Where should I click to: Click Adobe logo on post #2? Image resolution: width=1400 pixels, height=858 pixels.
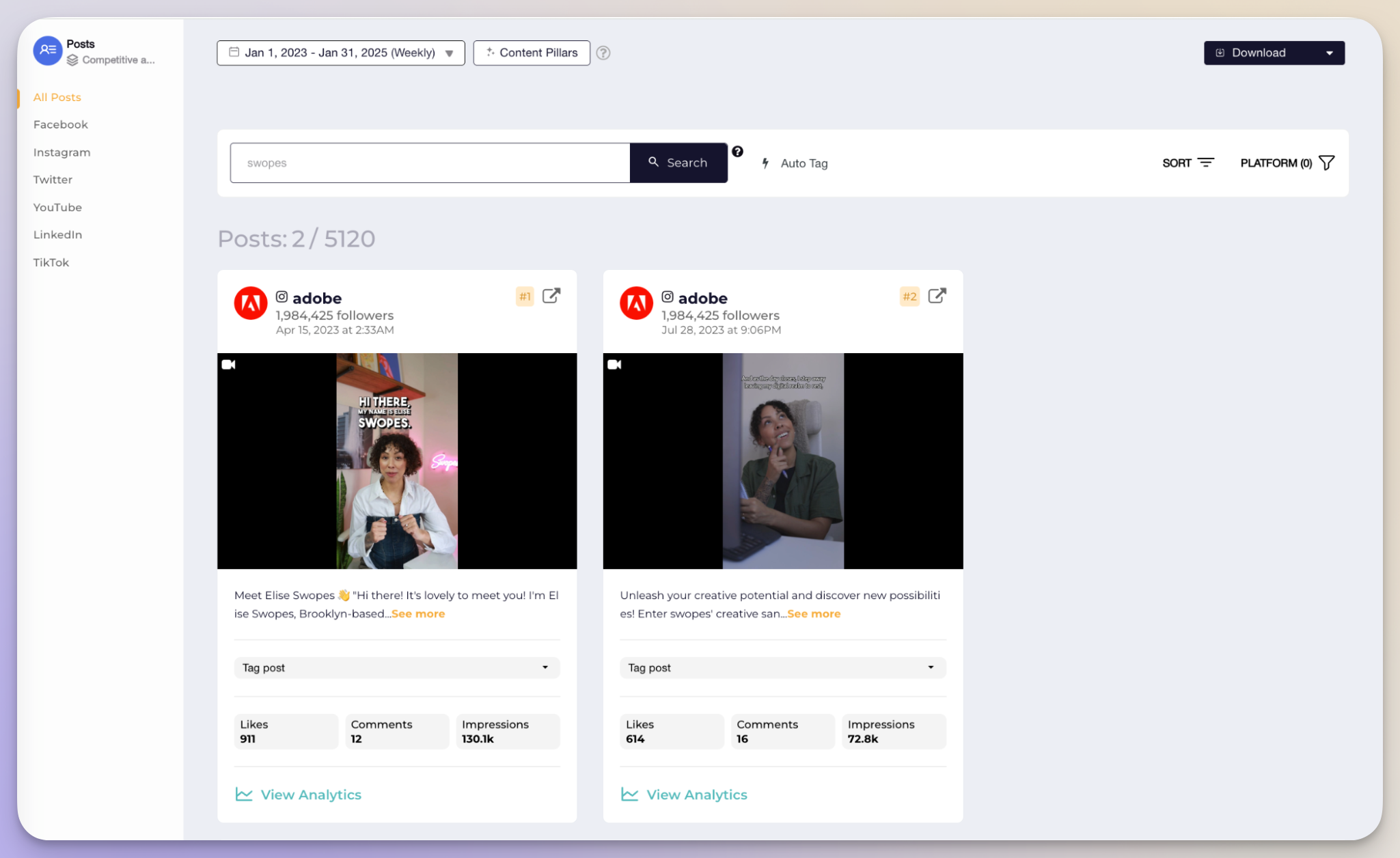pyautogui.click(x=636, y=303)
